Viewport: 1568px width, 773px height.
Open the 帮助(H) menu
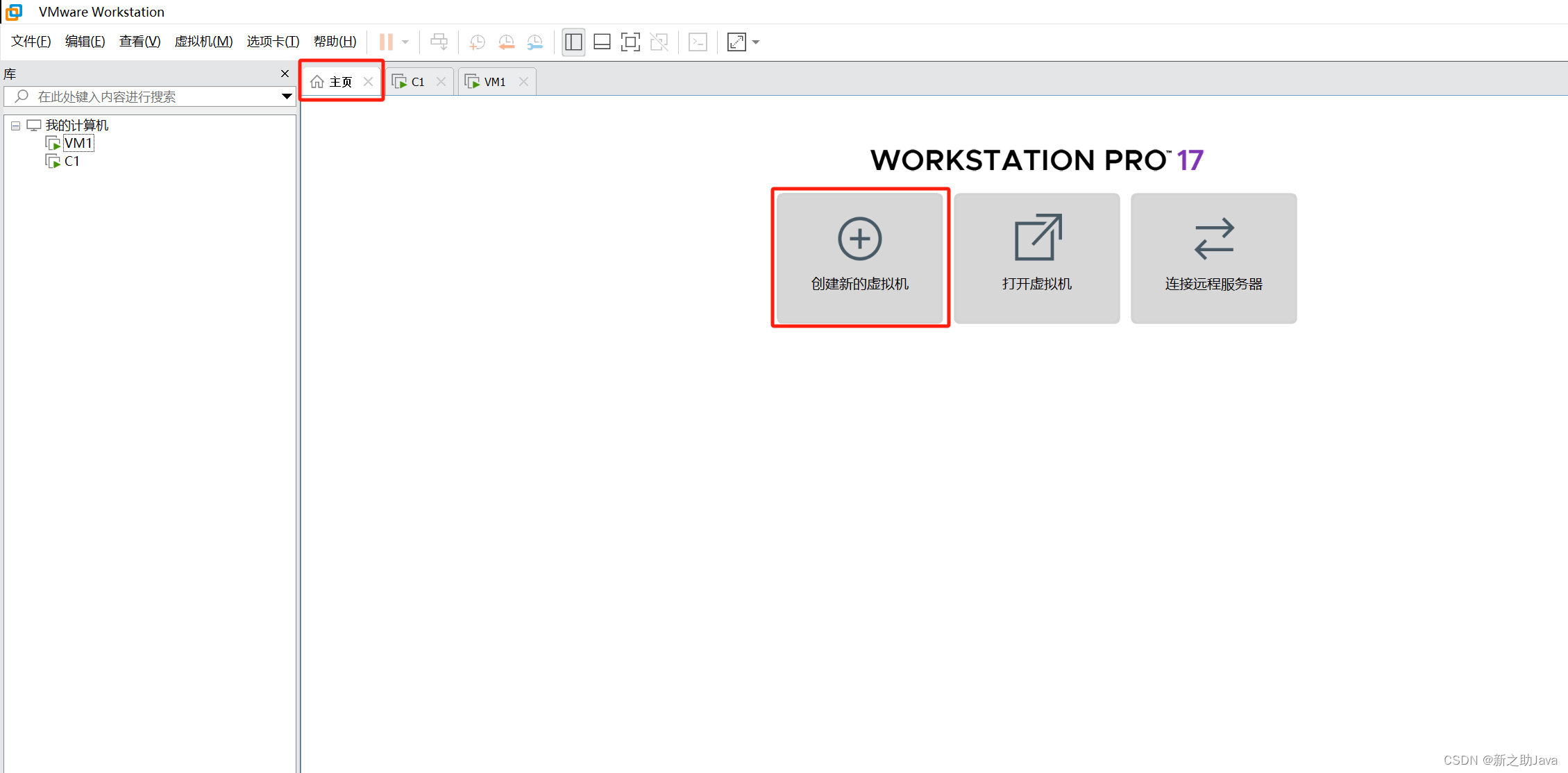[x=335, y=42]
